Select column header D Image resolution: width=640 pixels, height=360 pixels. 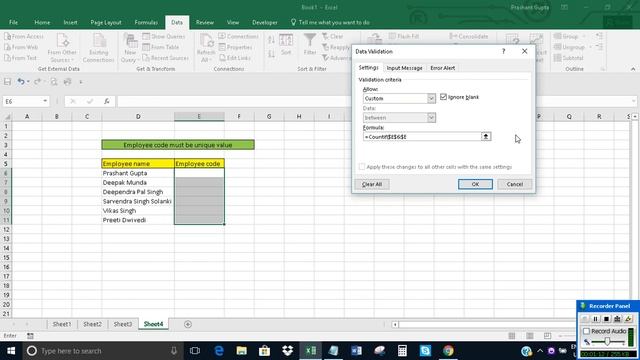tap(138, 117)
